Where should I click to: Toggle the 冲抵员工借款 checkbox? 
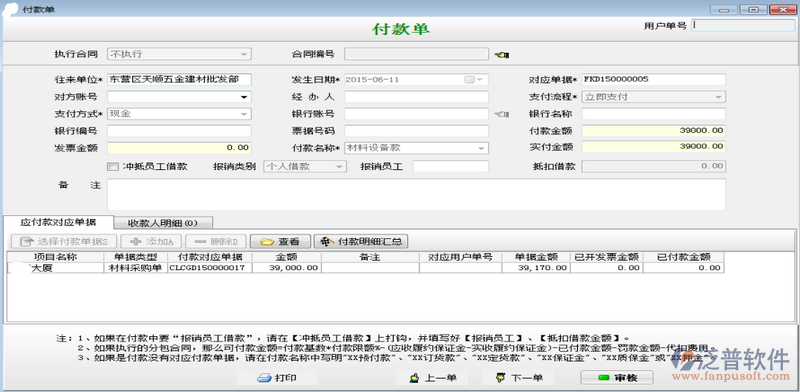click(x=113, y=166)
